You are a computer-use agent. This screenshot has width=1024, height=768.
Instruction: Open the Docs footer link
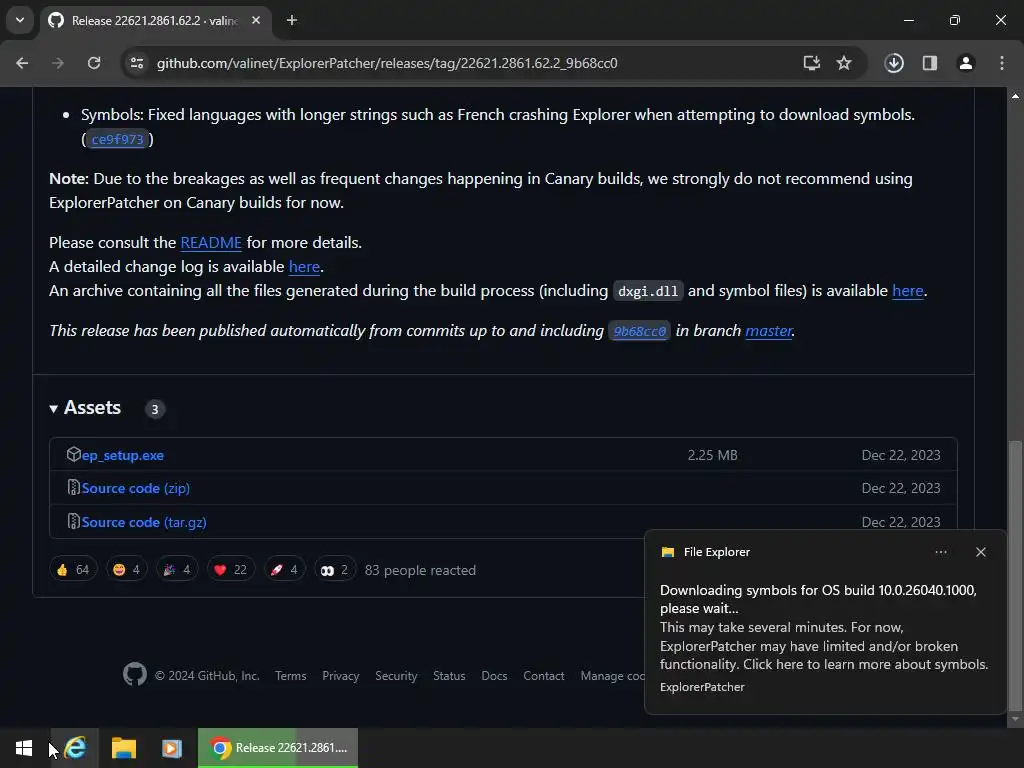pos(494,676)
